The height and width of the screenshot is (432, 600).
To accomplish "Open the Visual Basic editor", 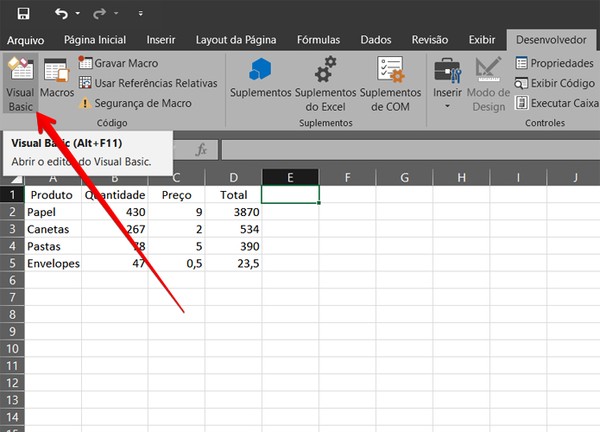I will (x=21, y=83).
